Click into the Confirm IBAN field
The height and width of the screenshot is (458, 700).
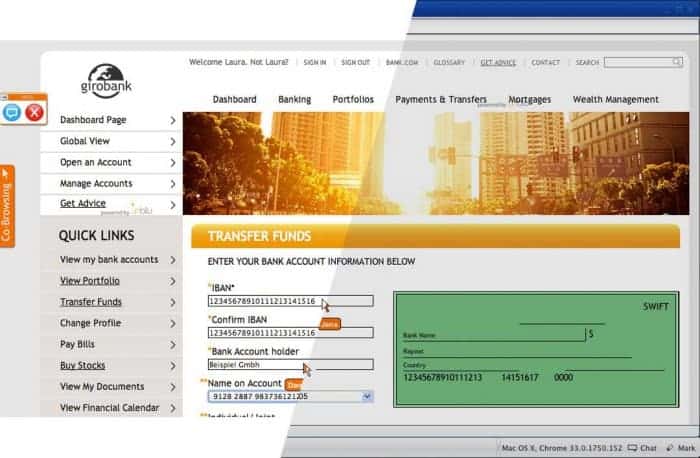click(291, 333)
